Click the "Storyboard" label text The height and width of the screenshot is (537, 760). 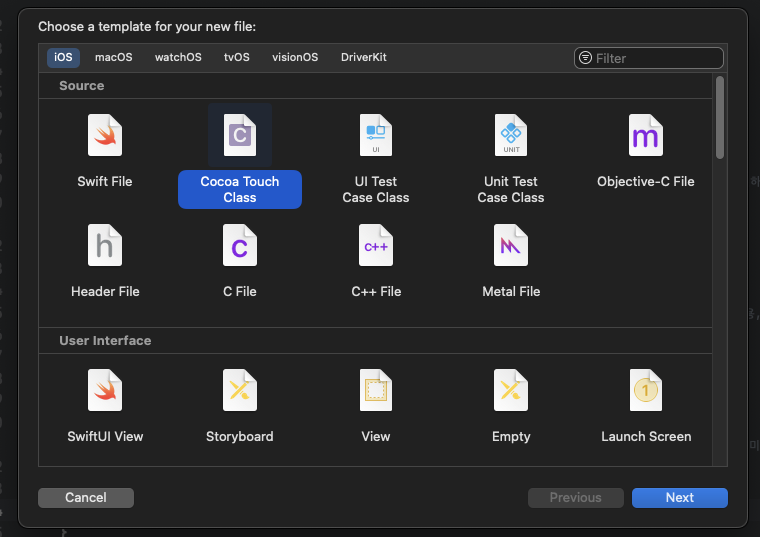tap(240, 437)
